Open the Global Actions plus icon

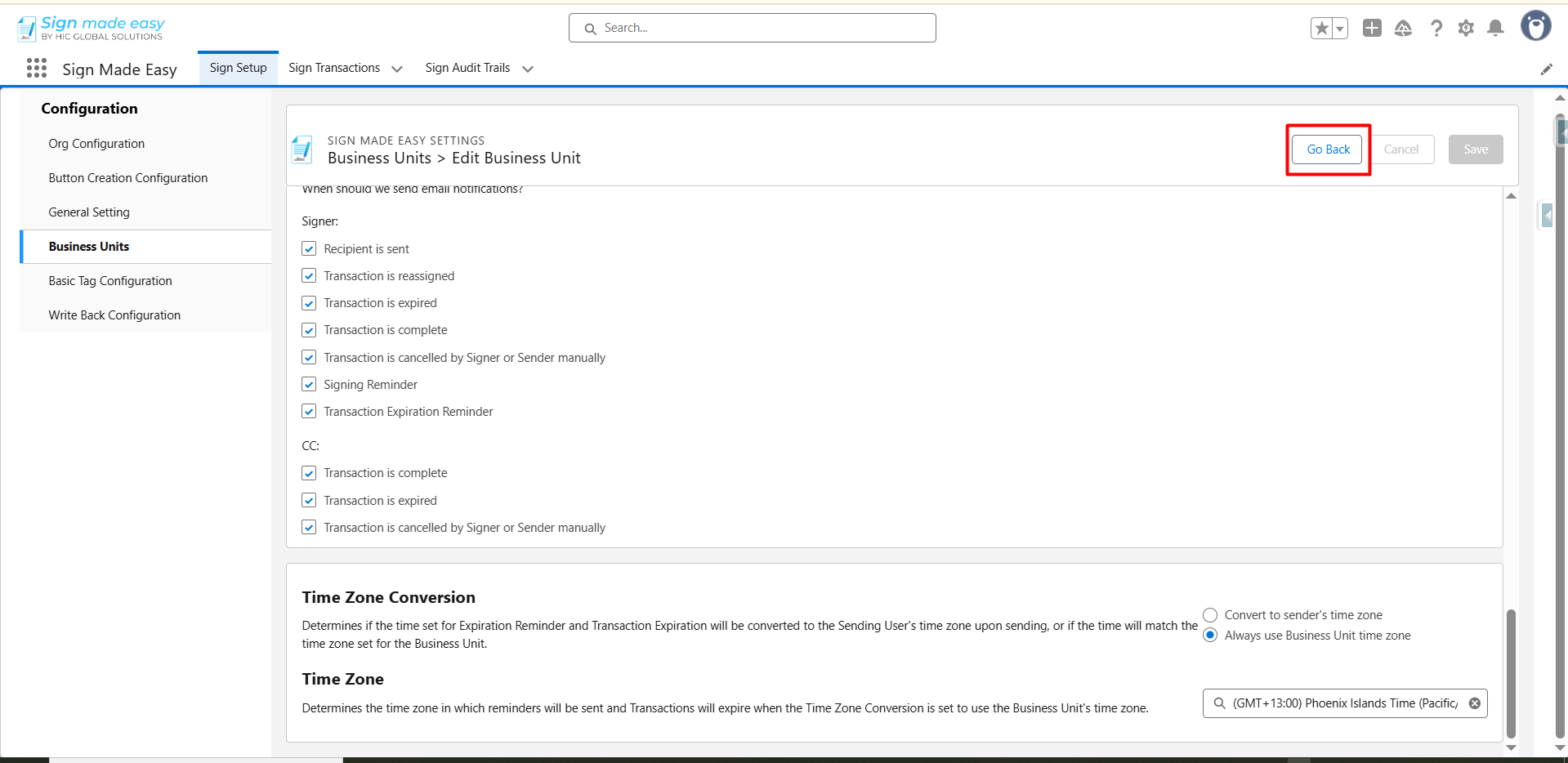[1372, 29]
